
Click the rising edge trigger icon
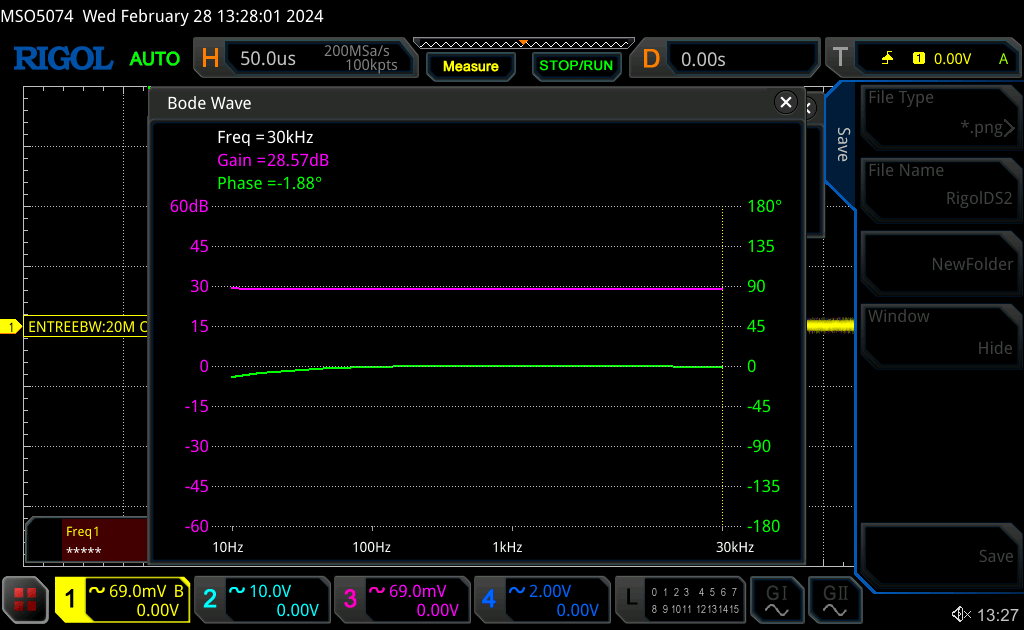[x=888, y=59]
